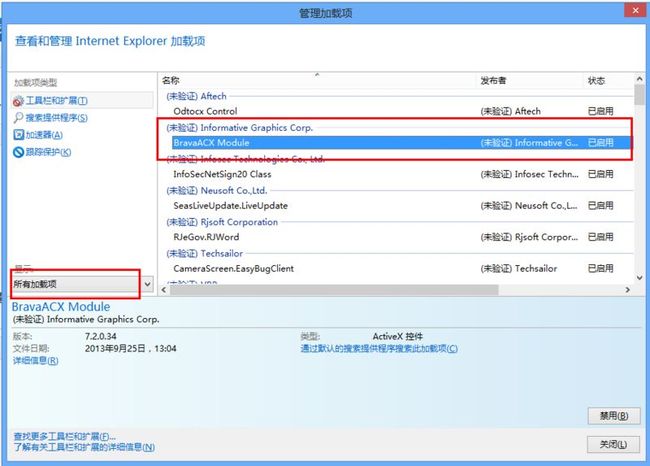The image size is (650, 466).
Task: Click the 跟踪保护 blocked-circle icon
Action: tap(18, 152)
